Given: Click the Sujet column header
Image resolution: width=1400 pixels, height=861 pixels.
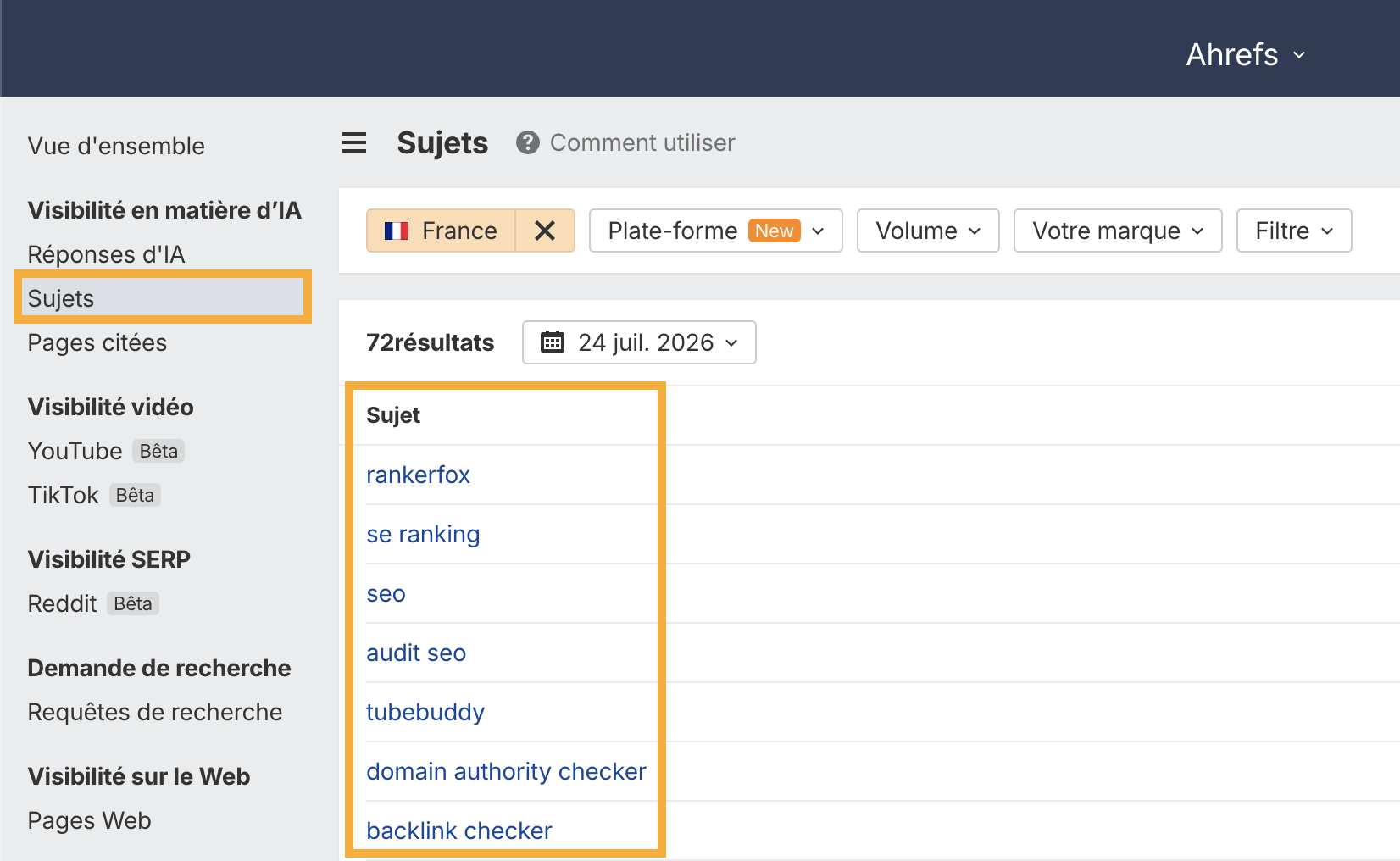Looking at the screenshot, I should pos(393,416).
